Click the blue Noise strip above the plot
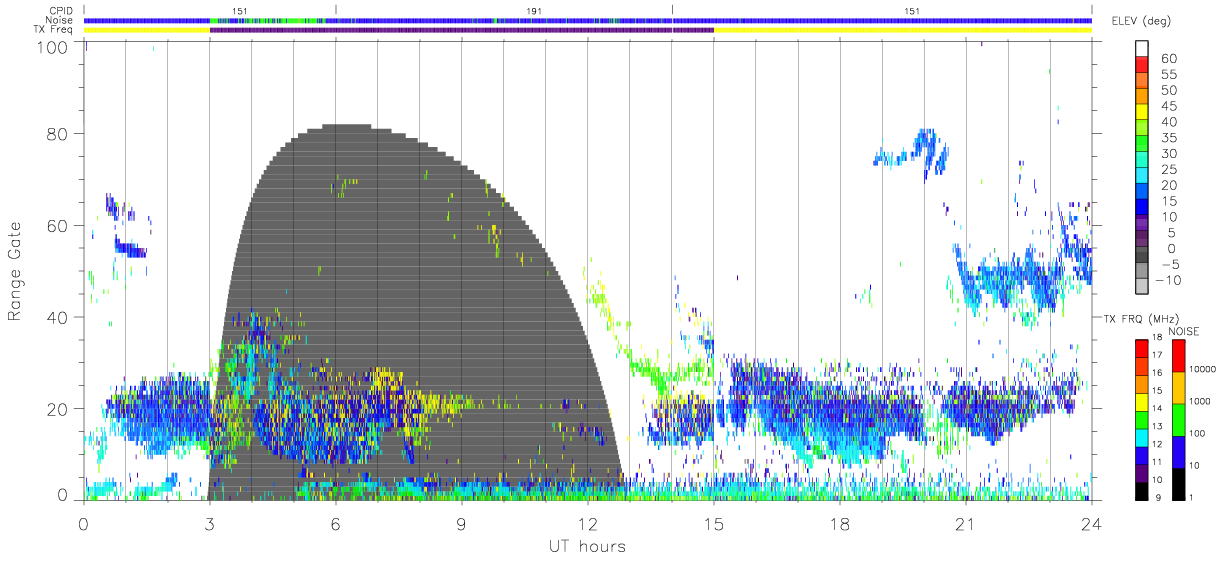The width and height of the screenshot is (1228, 567). (x=588, y=20)
